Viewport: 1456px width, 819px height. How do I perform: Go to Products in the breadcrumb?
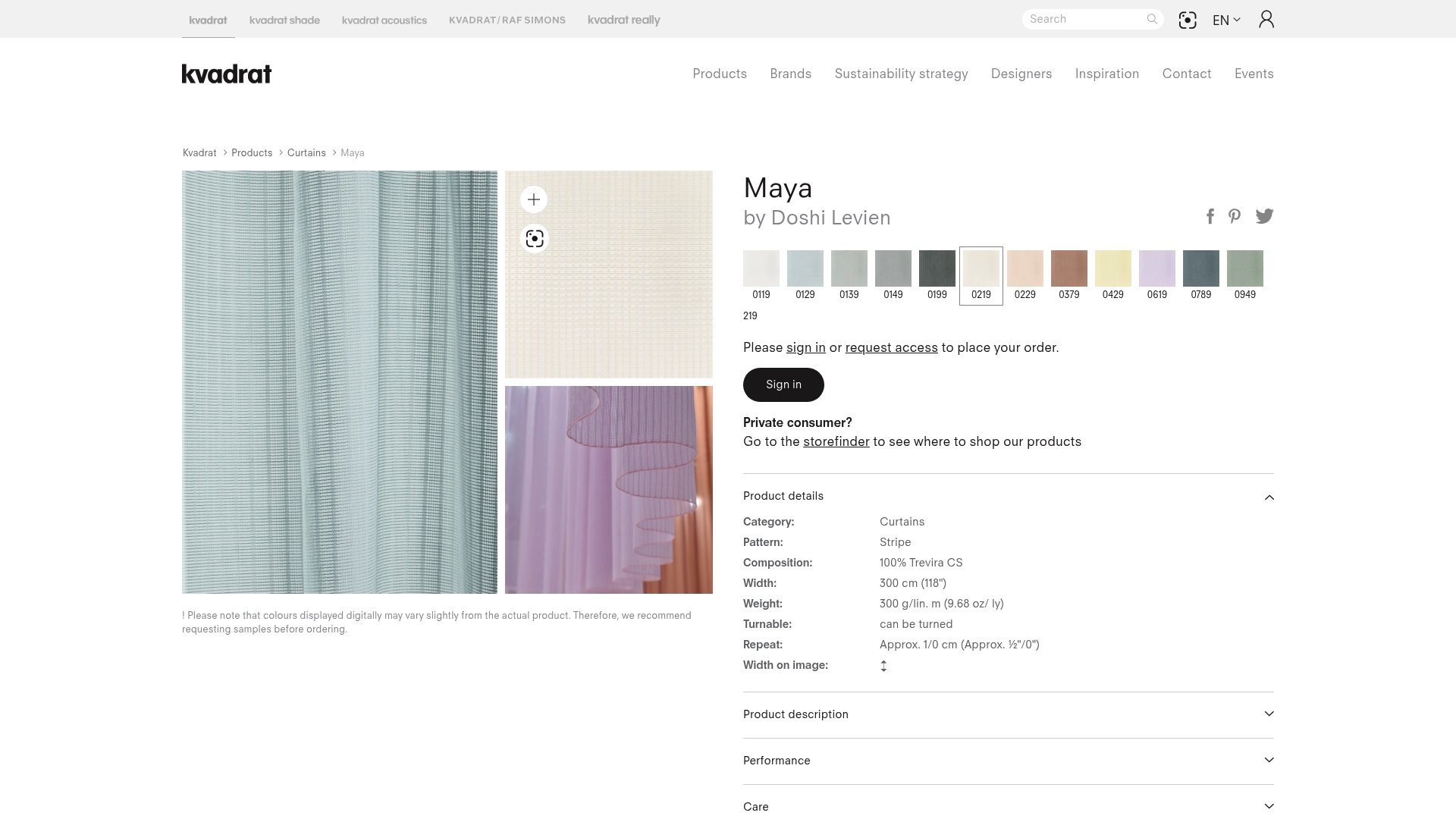tap(252, 153)
